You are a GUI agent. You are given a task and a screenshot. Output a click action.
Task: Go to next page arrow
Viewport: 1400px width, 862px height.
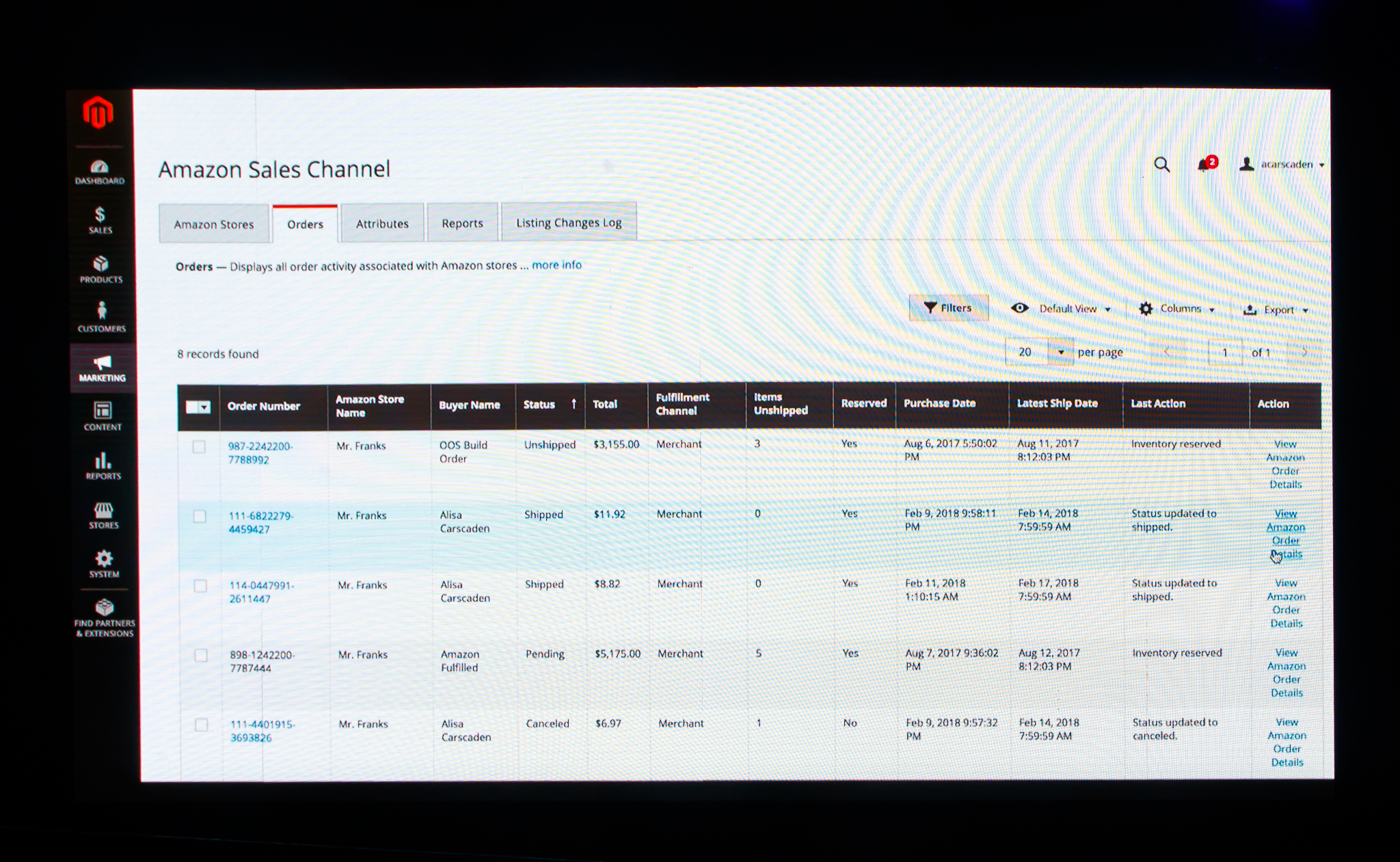(1304, 353)
